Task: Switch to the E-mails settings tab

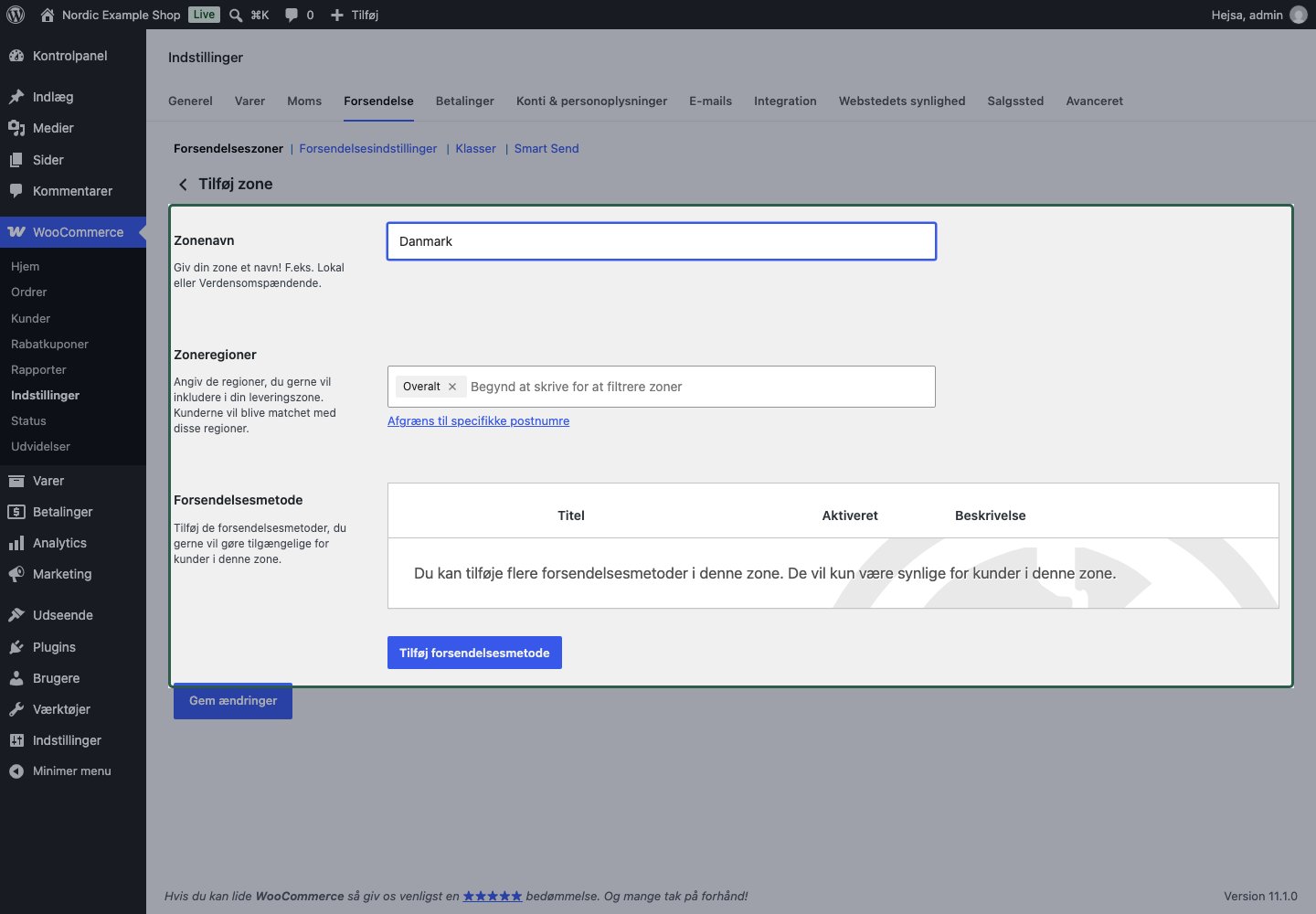Action: coord(710,101)
